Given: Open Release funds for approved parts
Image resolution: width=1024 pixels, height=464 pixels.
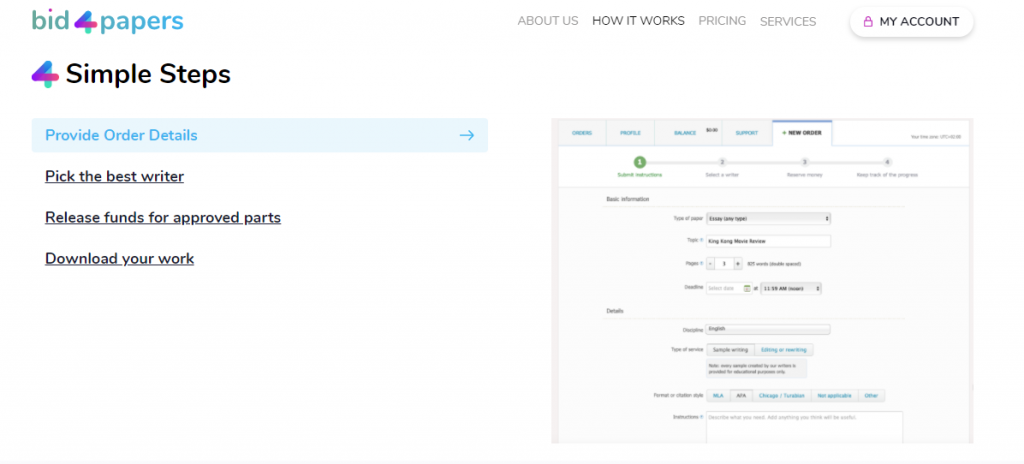Looking at the screenshot, I should pos(163,218).
